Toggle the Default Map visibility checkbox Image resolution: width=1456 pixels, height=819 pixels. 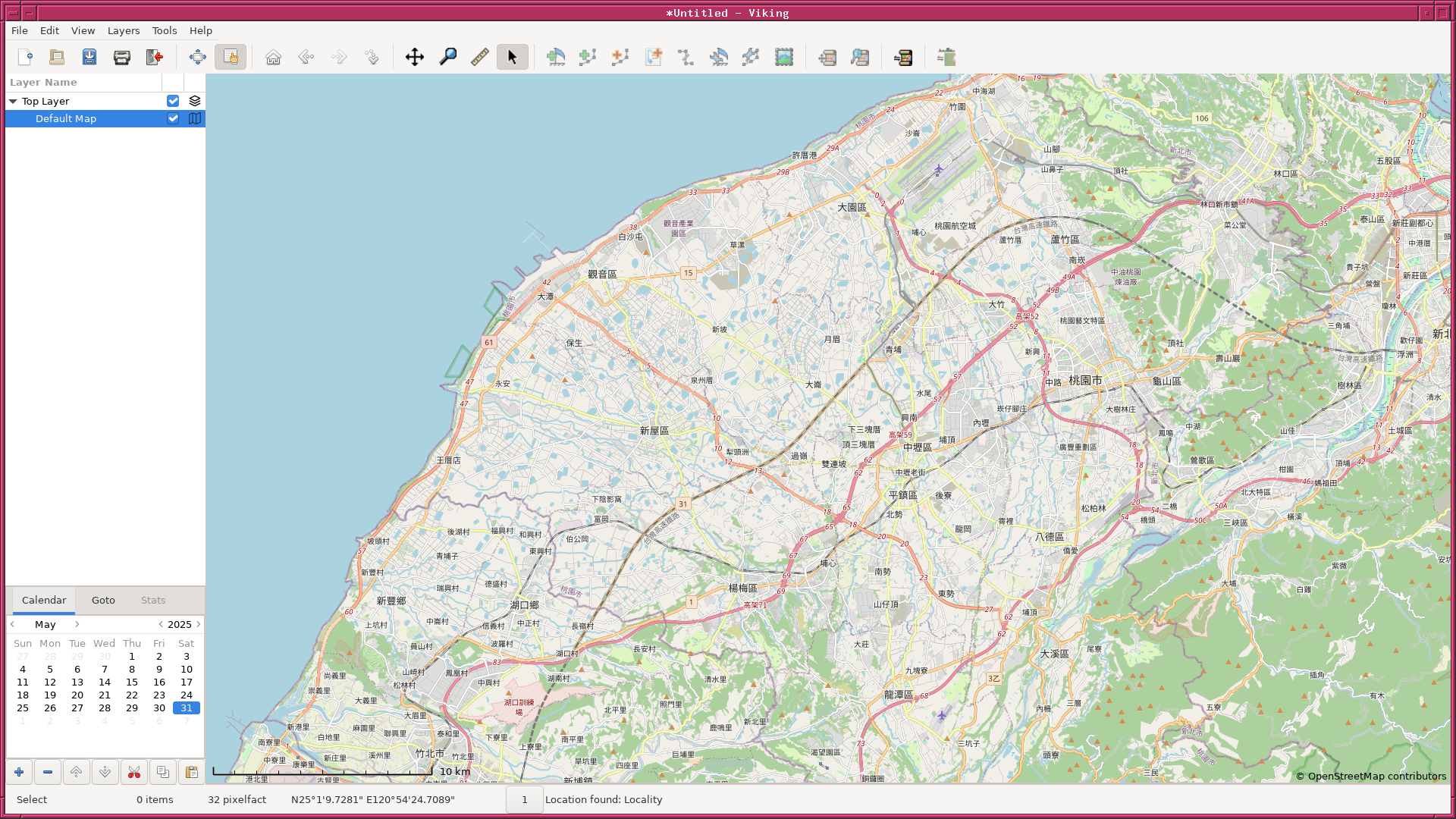[x=173, y=118]
